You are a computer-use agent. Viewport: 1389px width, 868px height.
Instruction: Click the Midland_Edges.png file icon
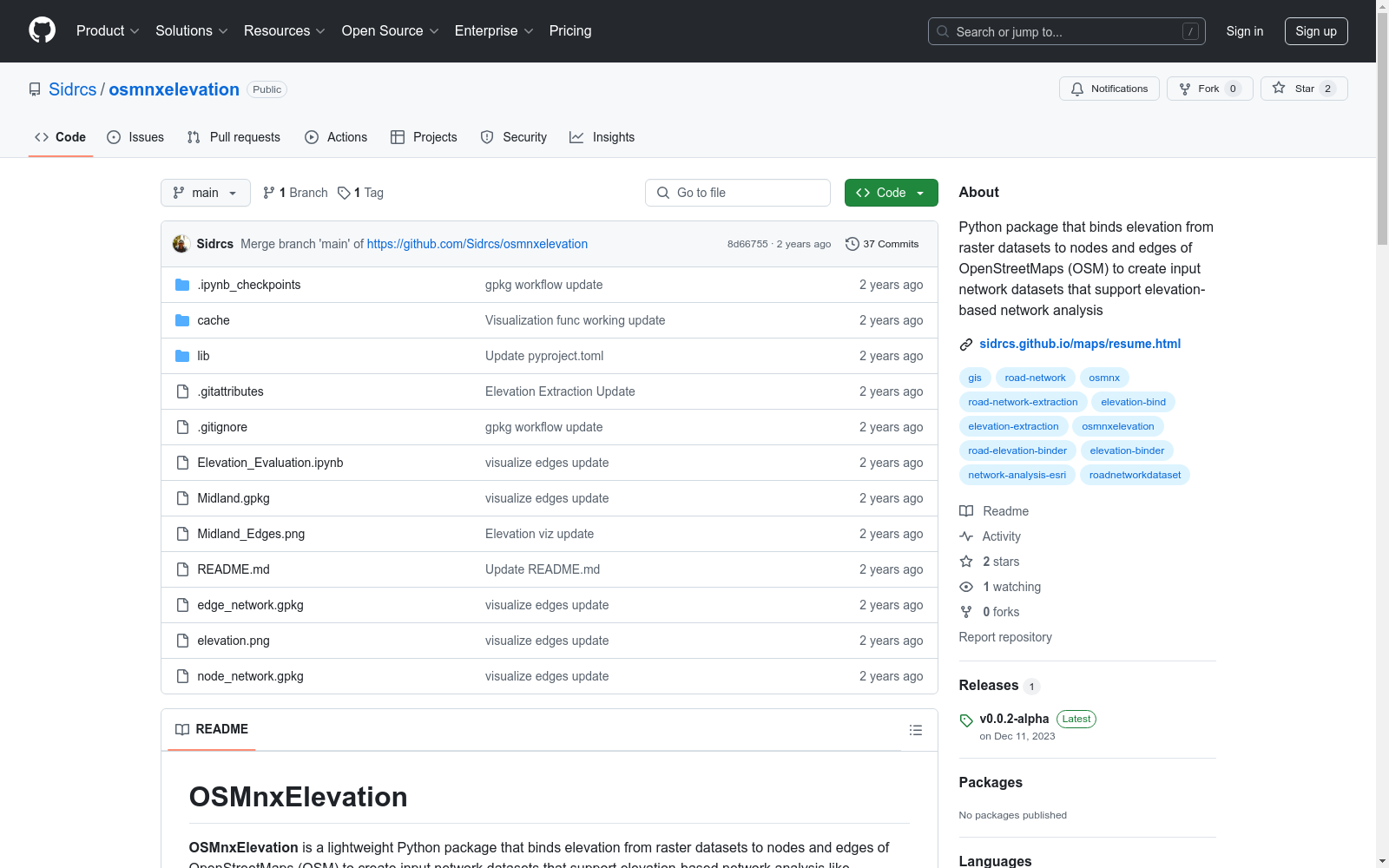[x=182, y=534]
